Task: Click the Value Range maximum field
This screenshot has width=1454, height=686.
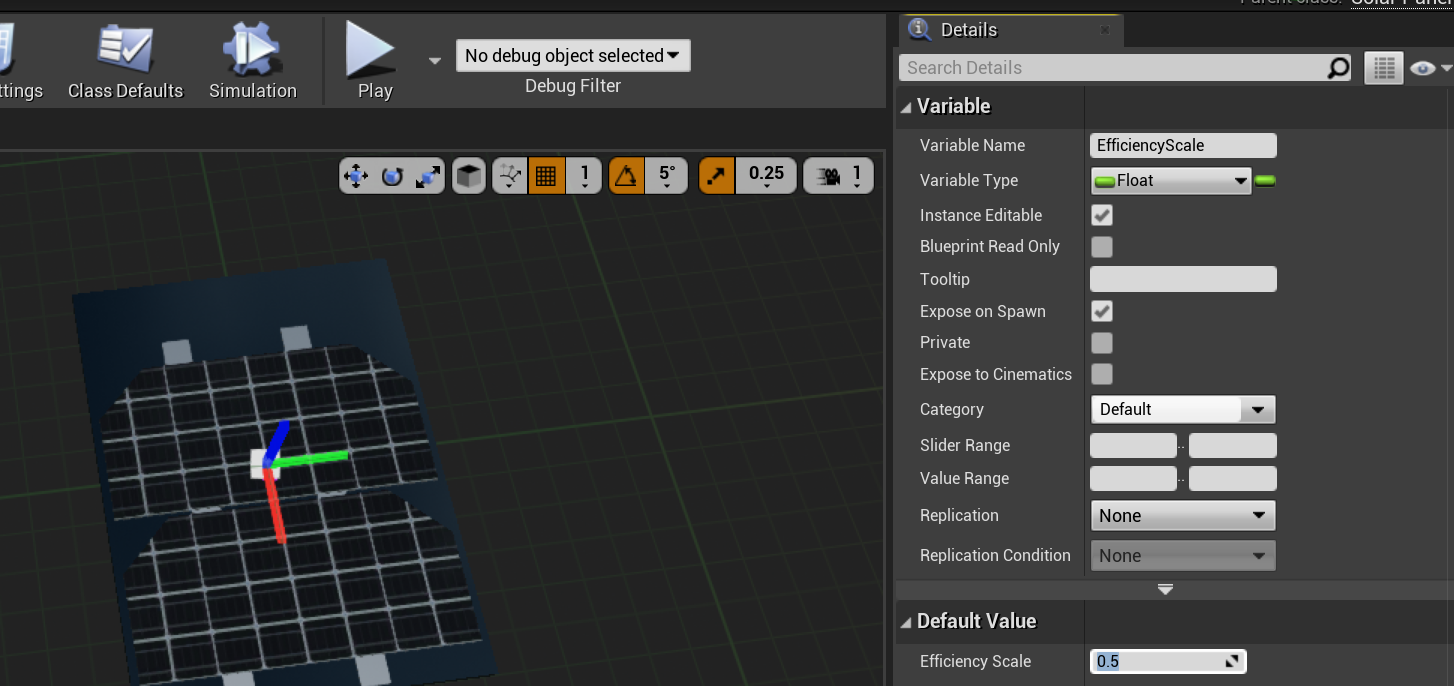Action: [x=1232, y=478]
